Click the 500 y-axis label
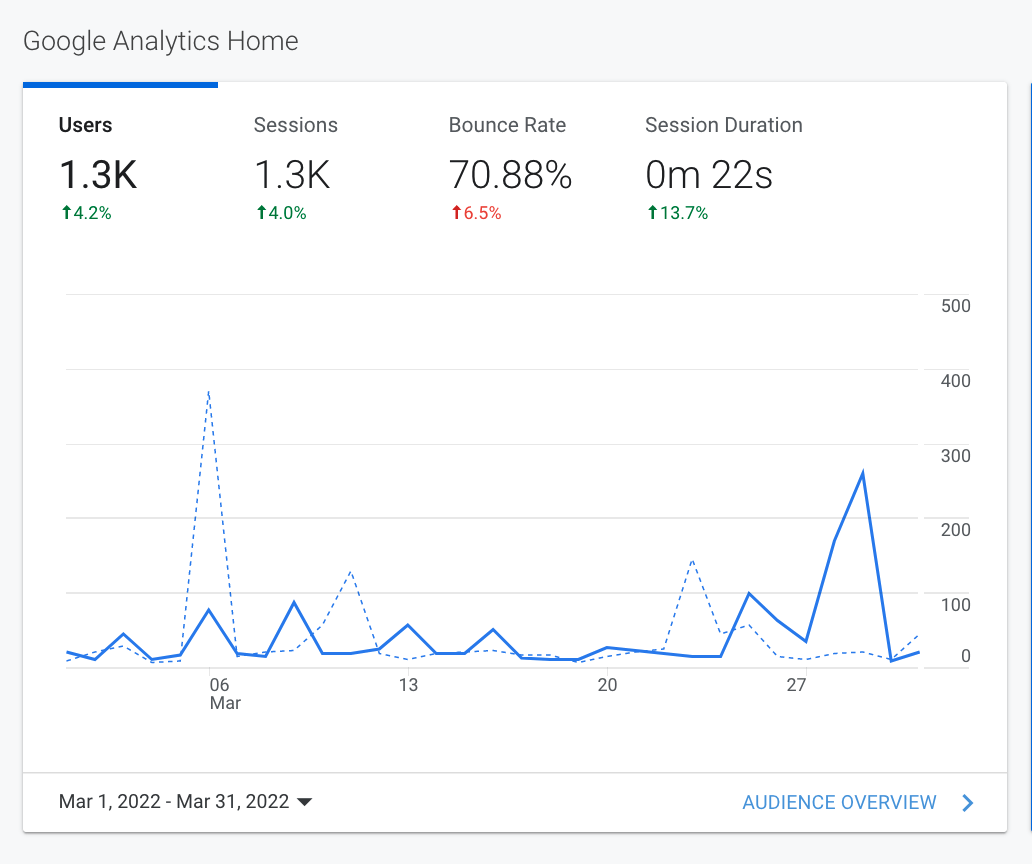The height and width of the screenshot is (864, 1032). point(956,306)
